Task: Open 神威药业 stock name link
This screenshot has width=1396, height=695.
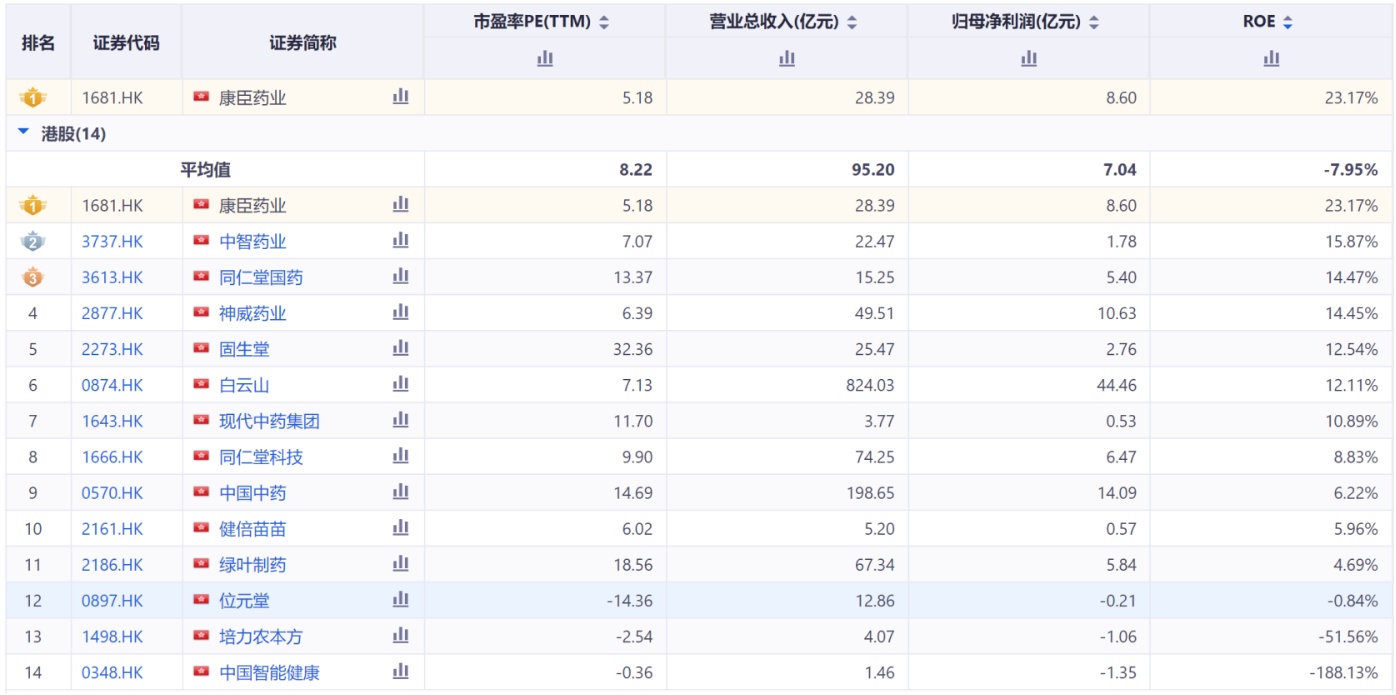Action: 252,313
